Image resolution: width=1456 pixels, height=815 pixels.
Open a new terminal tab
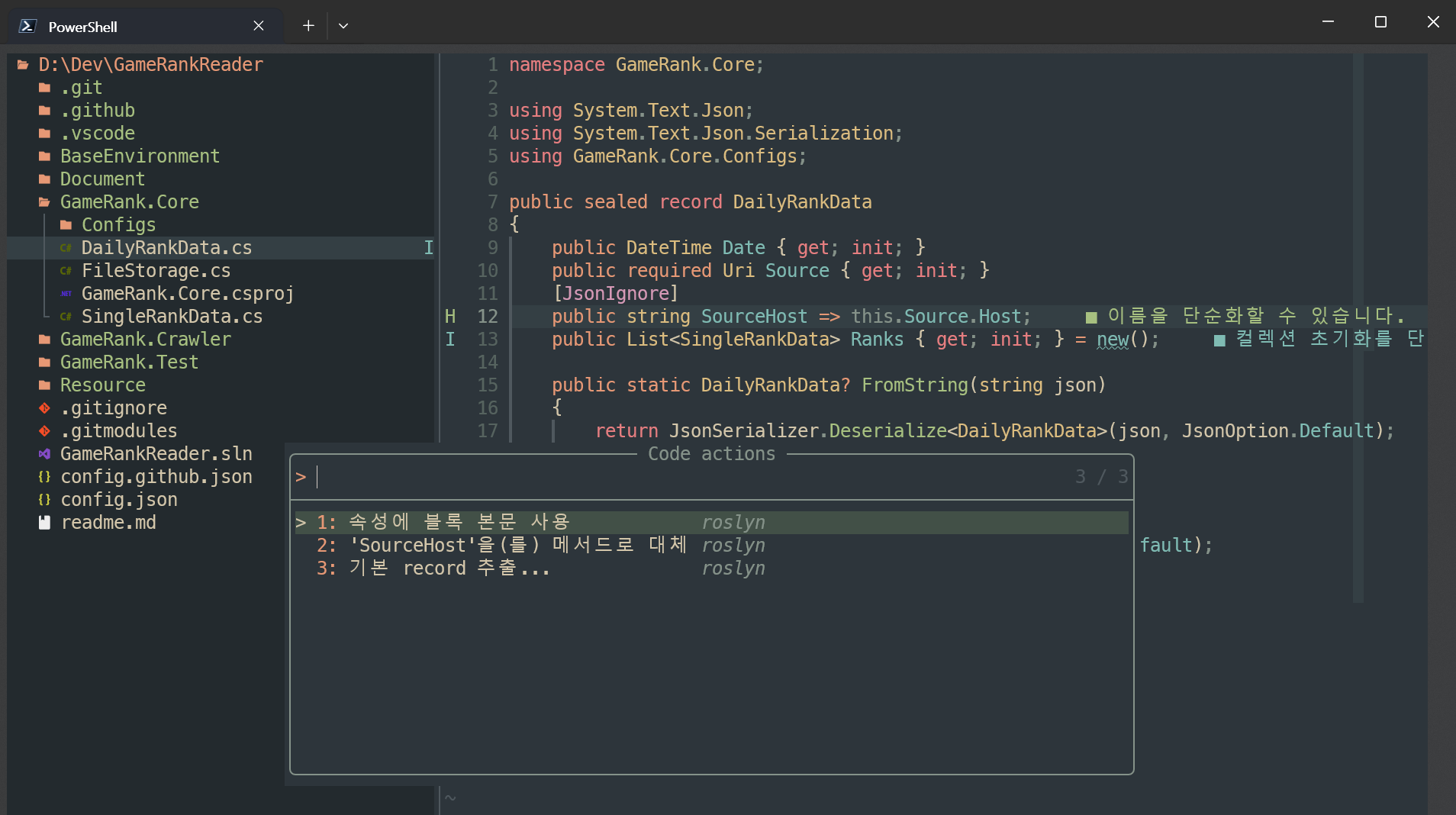(x=308, y=25)
